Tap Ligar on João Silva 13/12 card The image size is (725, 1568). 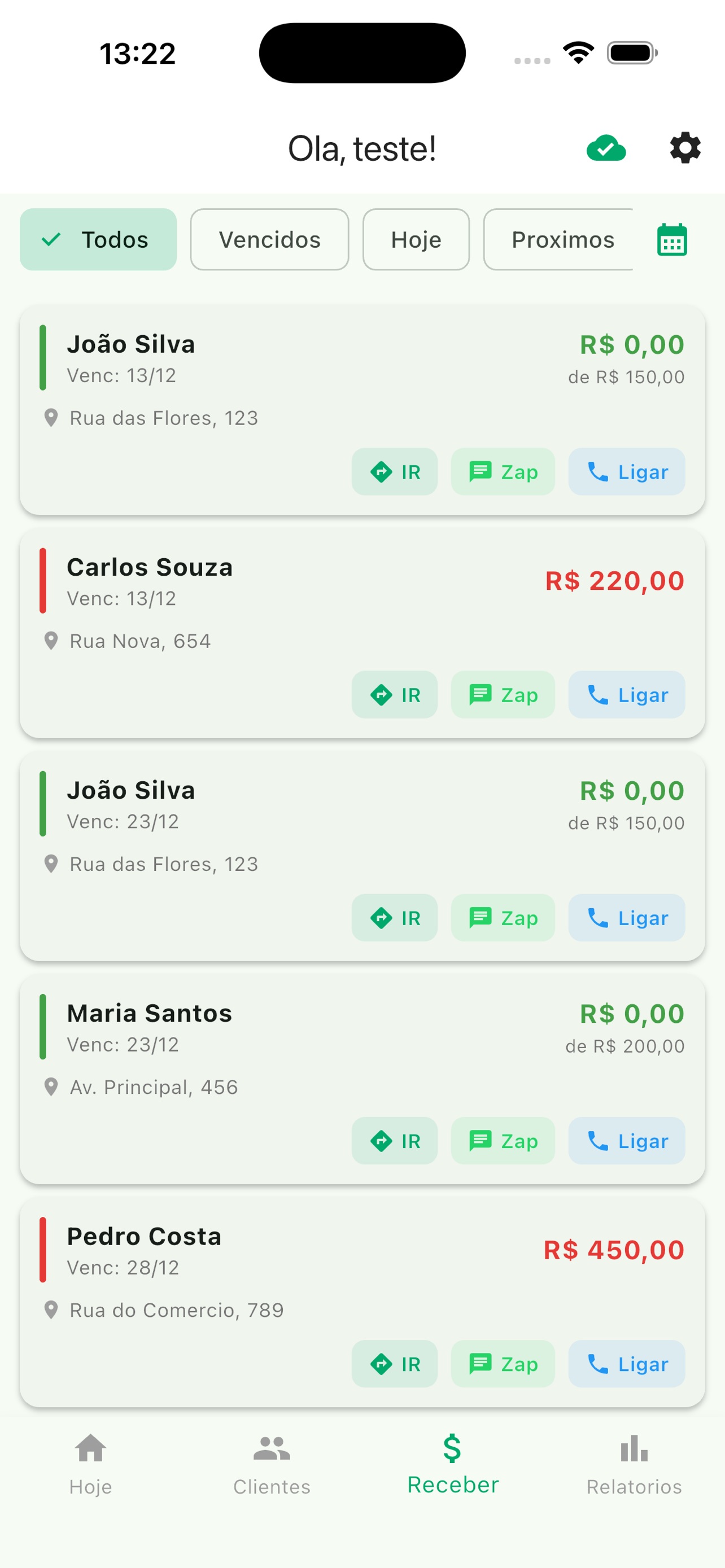626,472
